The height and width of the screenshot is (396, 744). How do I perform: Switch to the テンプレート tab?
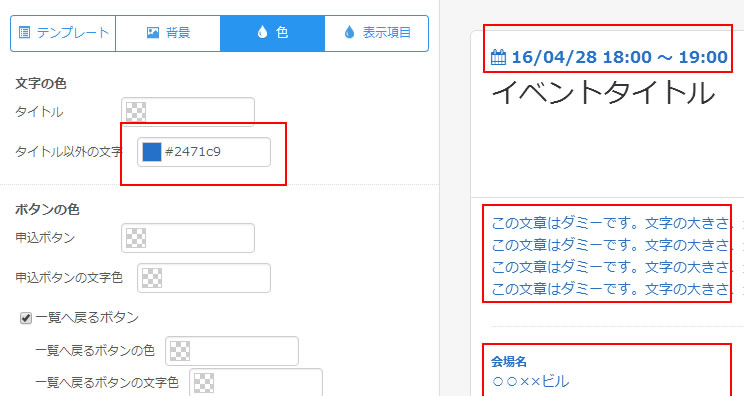(x=63, y=33)
